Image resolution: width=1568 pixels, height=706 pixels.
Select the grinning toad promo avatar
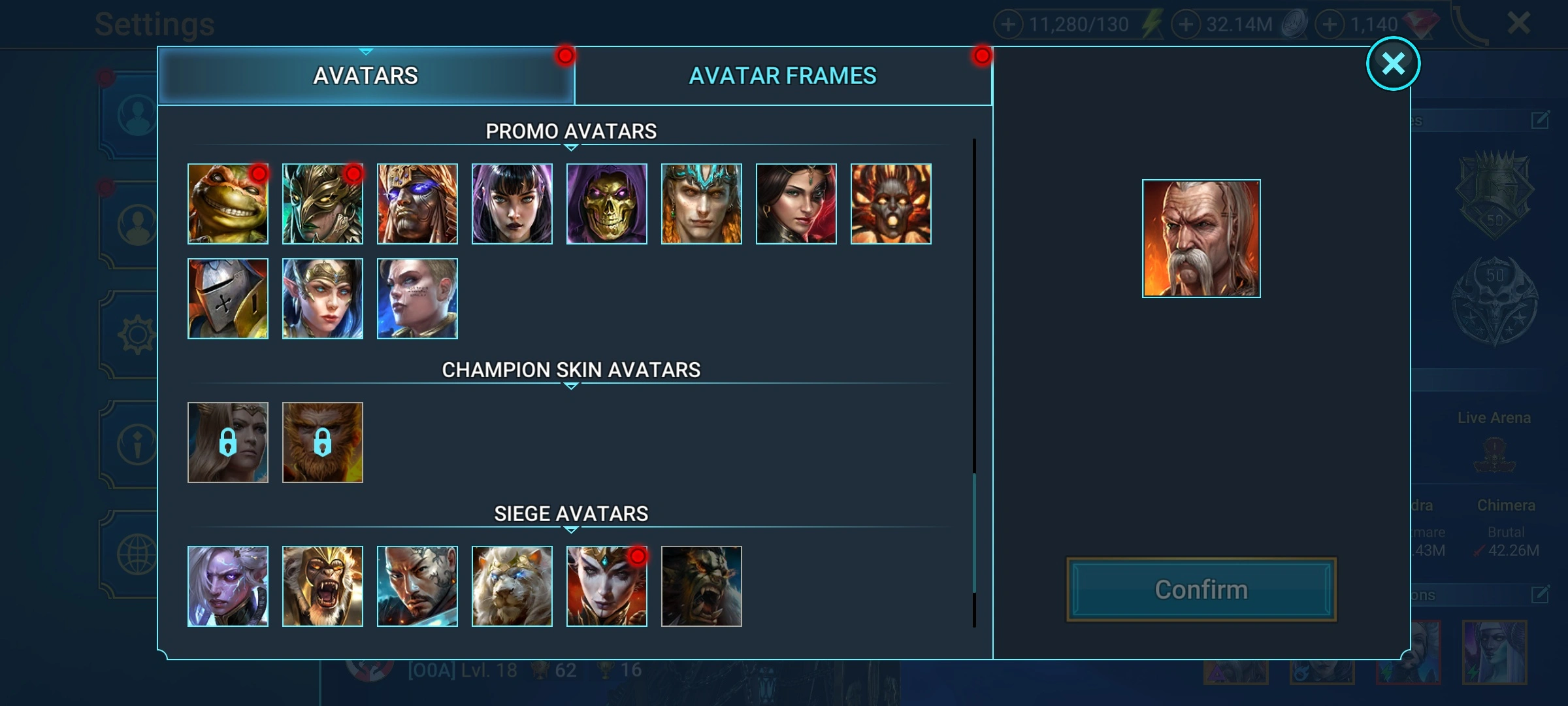click(x=227, y=204)
